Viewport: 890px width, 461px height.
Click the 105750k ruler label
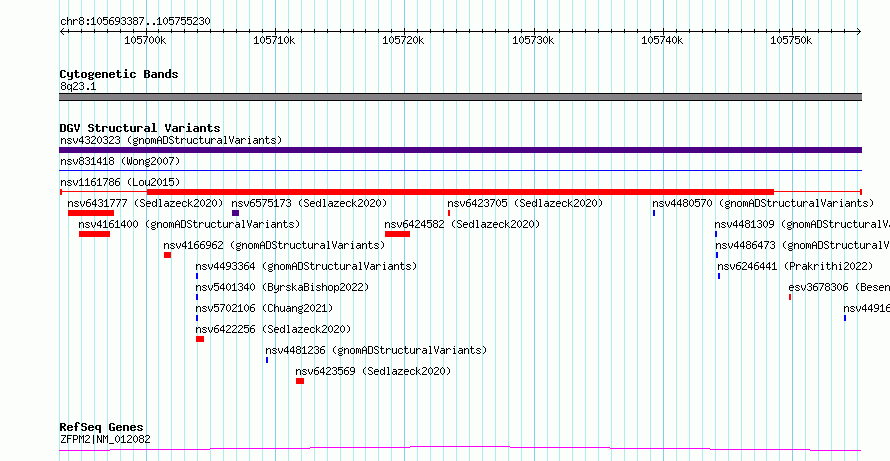791,40
